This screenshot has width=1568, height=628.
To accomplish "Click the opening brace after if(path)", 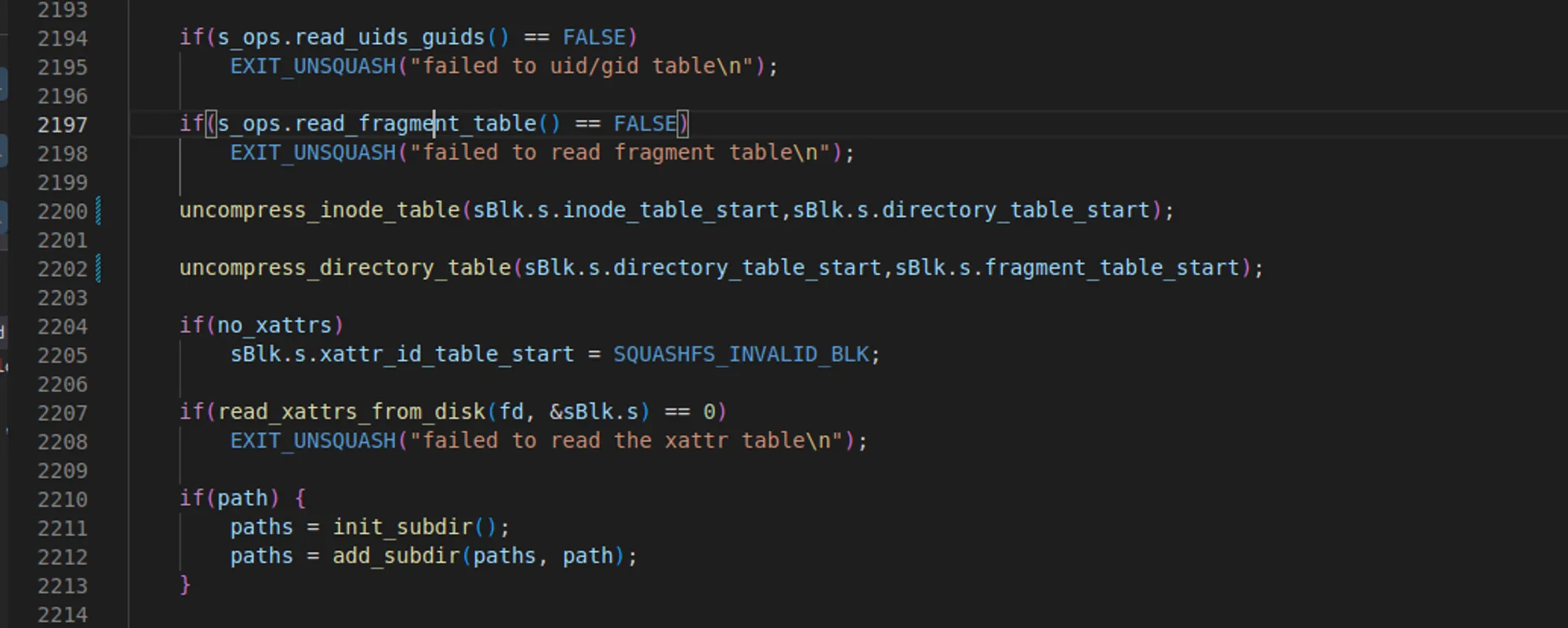I will (x=300, y=499).
